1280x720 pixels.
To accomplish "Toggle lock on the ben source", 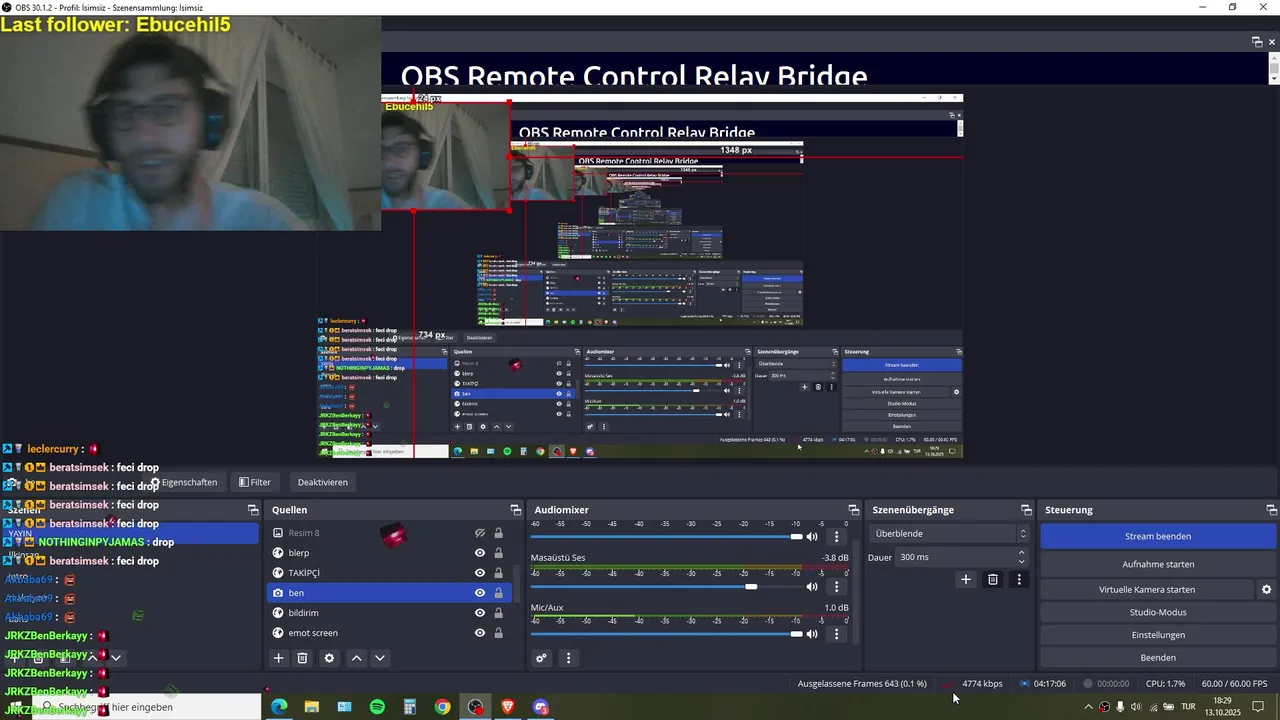I will pos(498,593).
